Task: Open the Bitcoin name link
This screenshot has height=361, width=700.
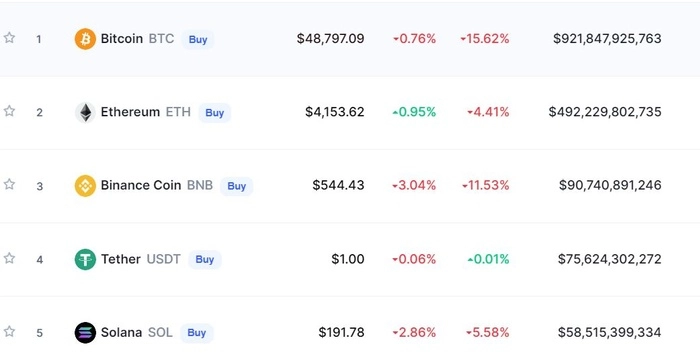Action: click(x=122, y=39)
